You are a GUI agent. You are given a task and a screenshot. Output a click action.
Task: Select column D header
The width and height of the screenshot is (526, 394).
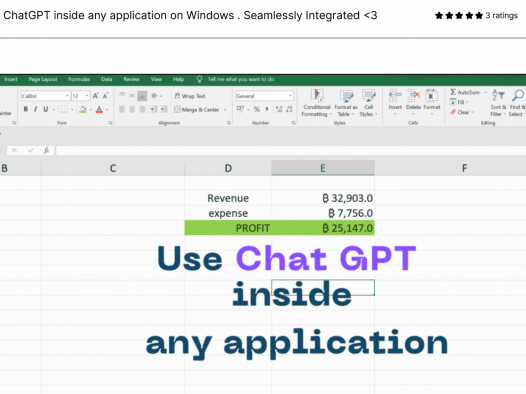click(228, 168)
